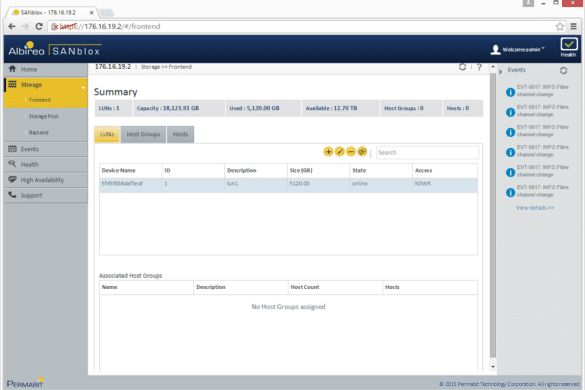Switch to the Host Groups tab

point(143,134)
